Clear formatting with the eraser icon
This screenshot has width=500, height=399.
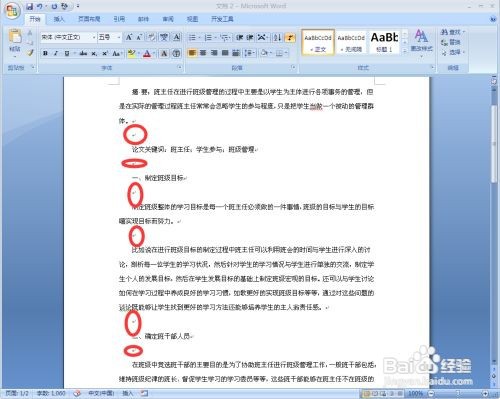152,37
